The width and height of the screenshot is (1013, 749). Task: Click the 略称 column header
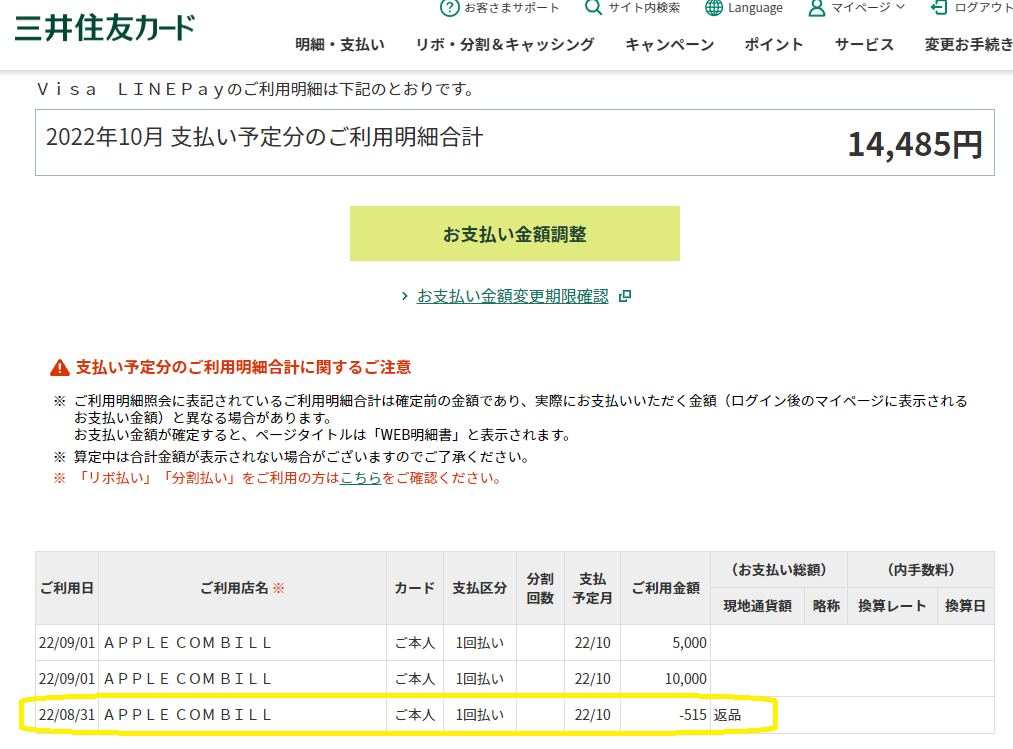coord(826,606)
